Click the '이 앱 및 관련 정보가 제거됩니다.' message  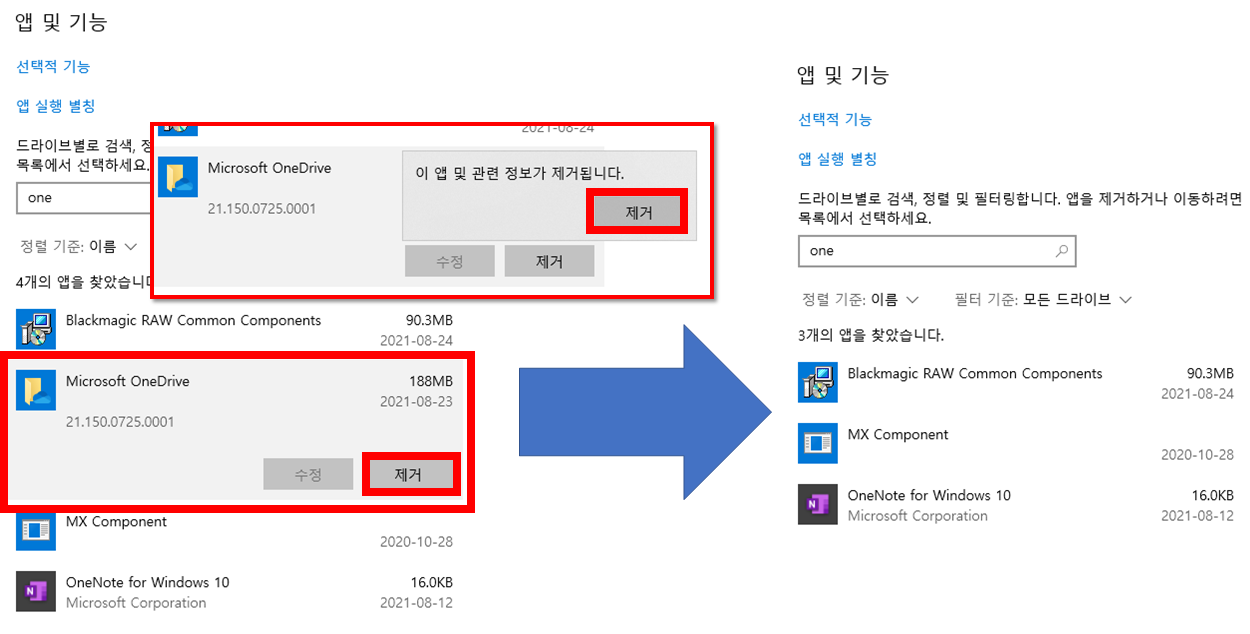pos(520,173)
